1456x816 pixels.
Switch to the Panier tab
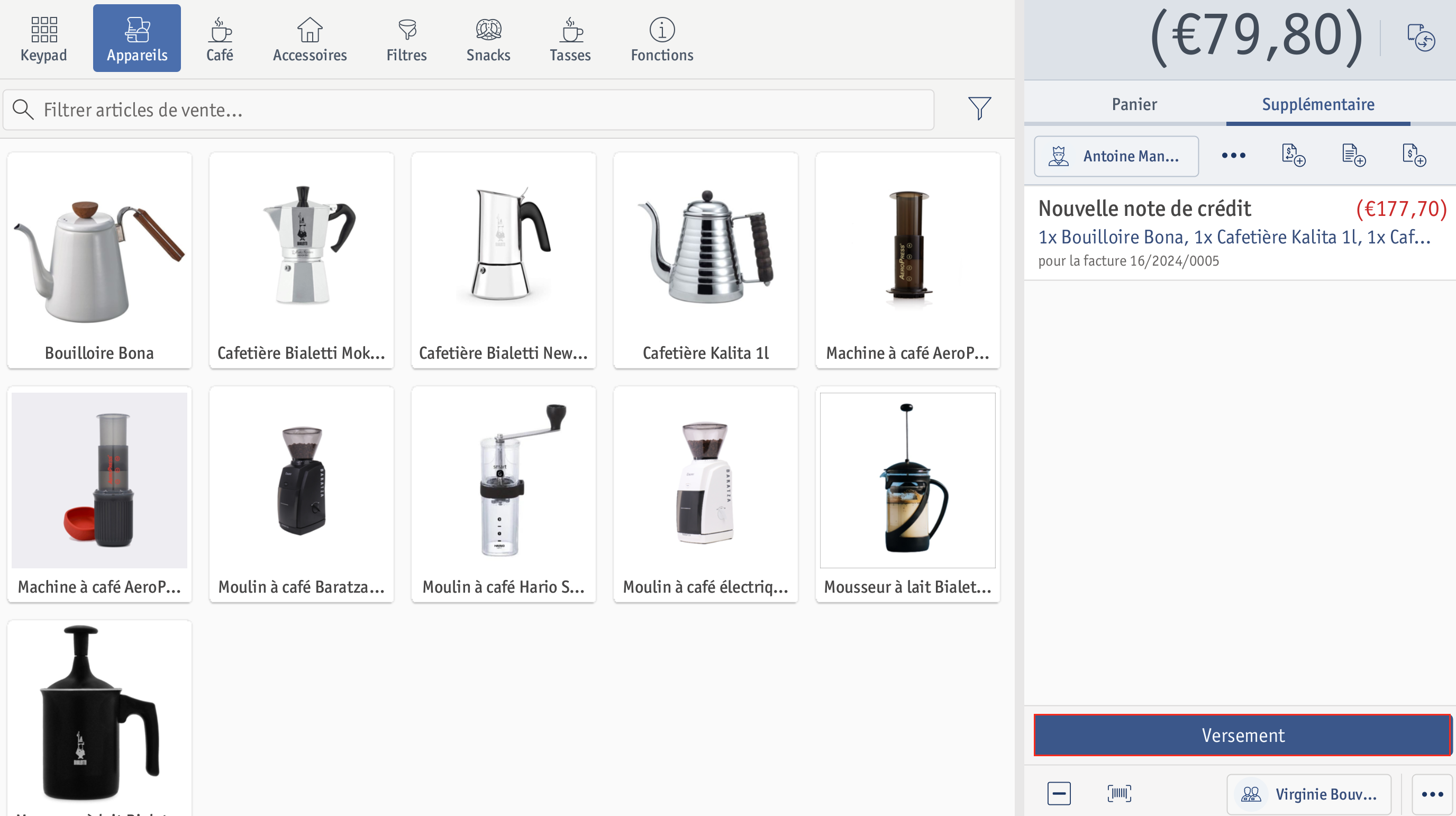tap(1134, 104)
